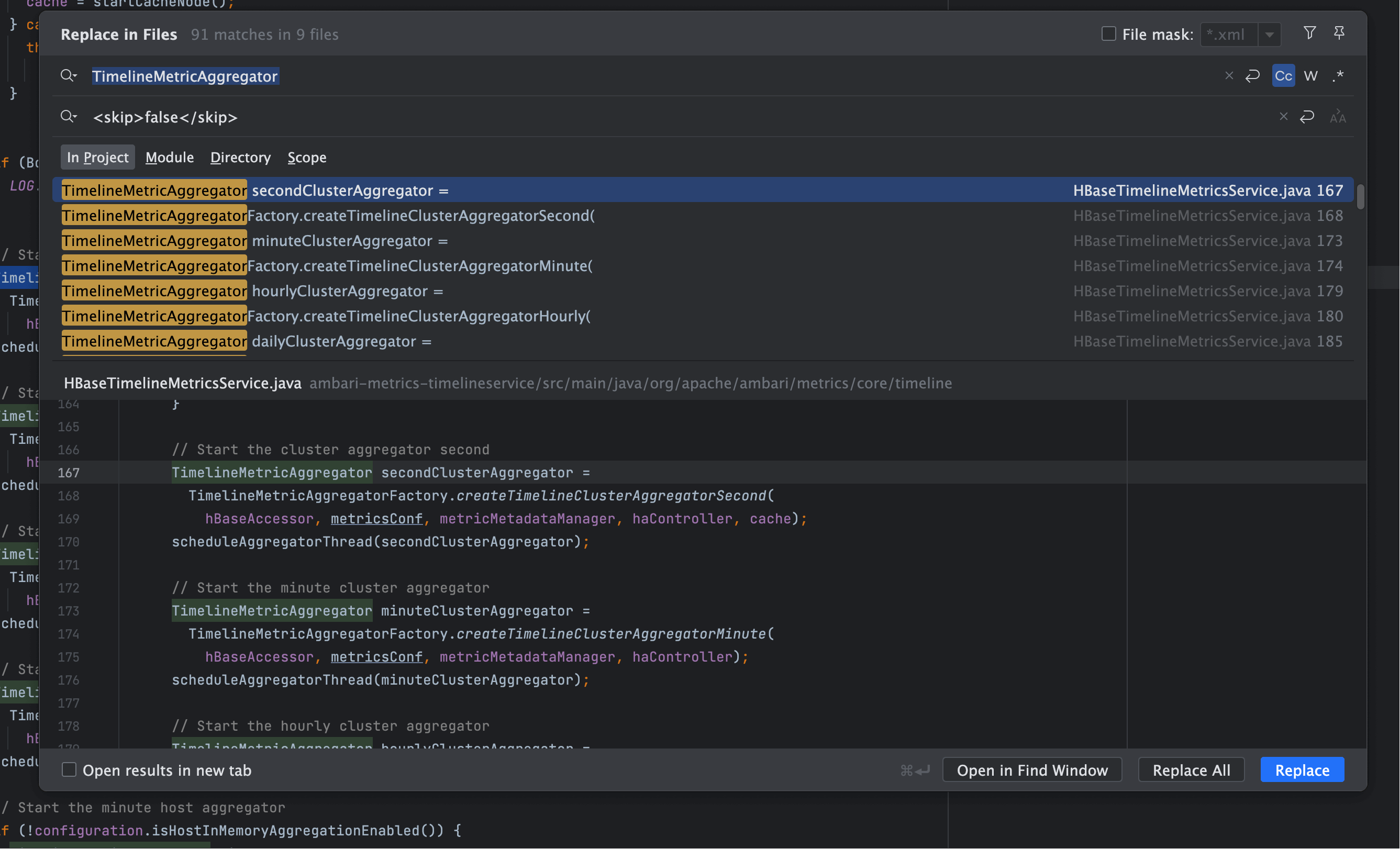Click the filter search results icon
Screen dimensions: 1400x849
(1309, 33)
